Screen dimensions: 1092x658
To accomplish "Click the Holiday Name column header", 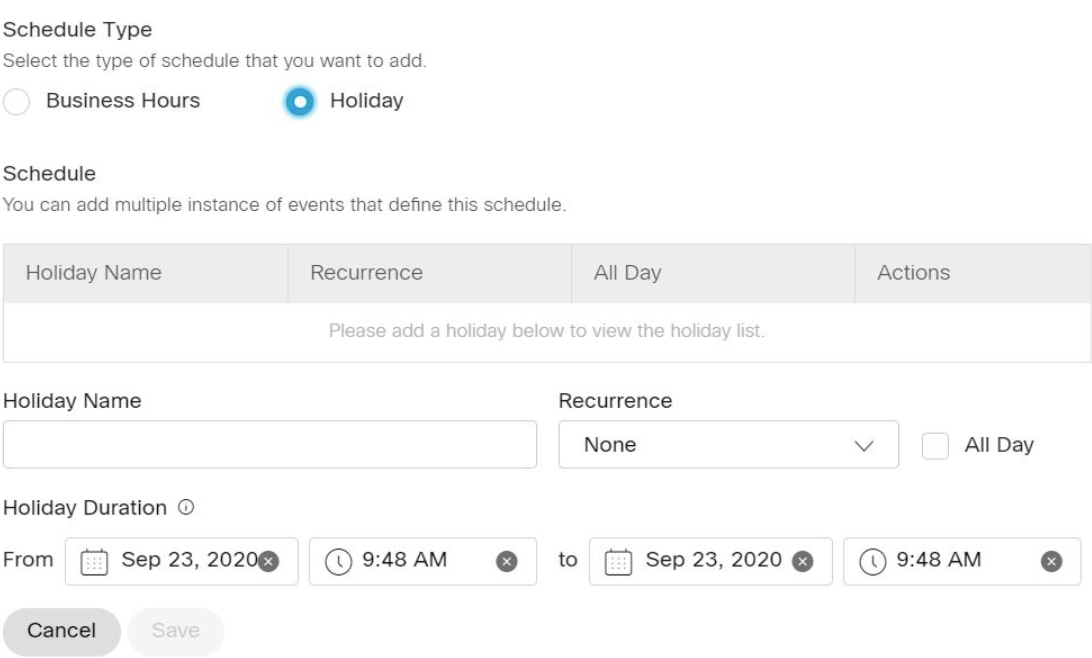I will click(94, 273).
